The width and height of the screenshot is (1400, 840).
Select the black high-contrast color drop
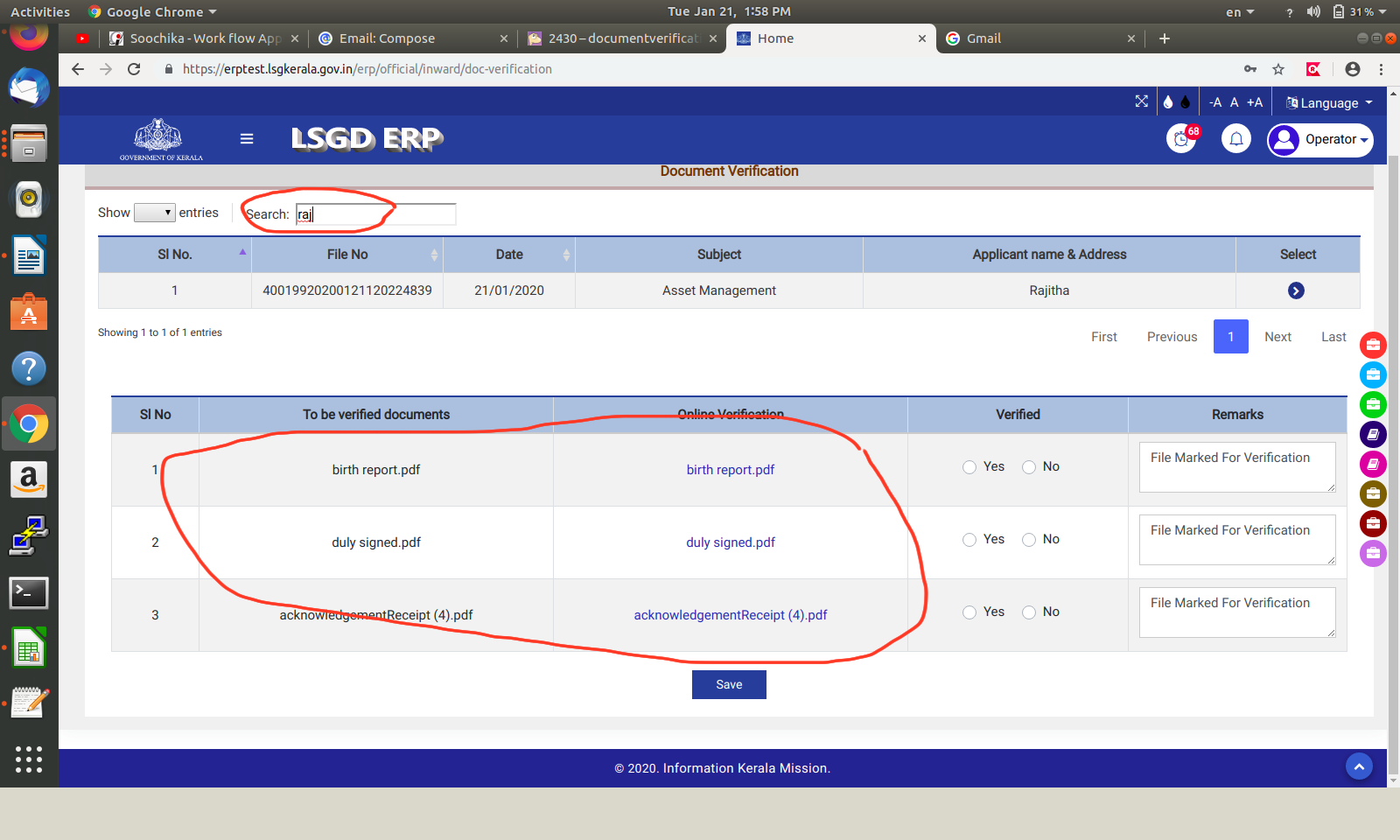[1186, 102]
